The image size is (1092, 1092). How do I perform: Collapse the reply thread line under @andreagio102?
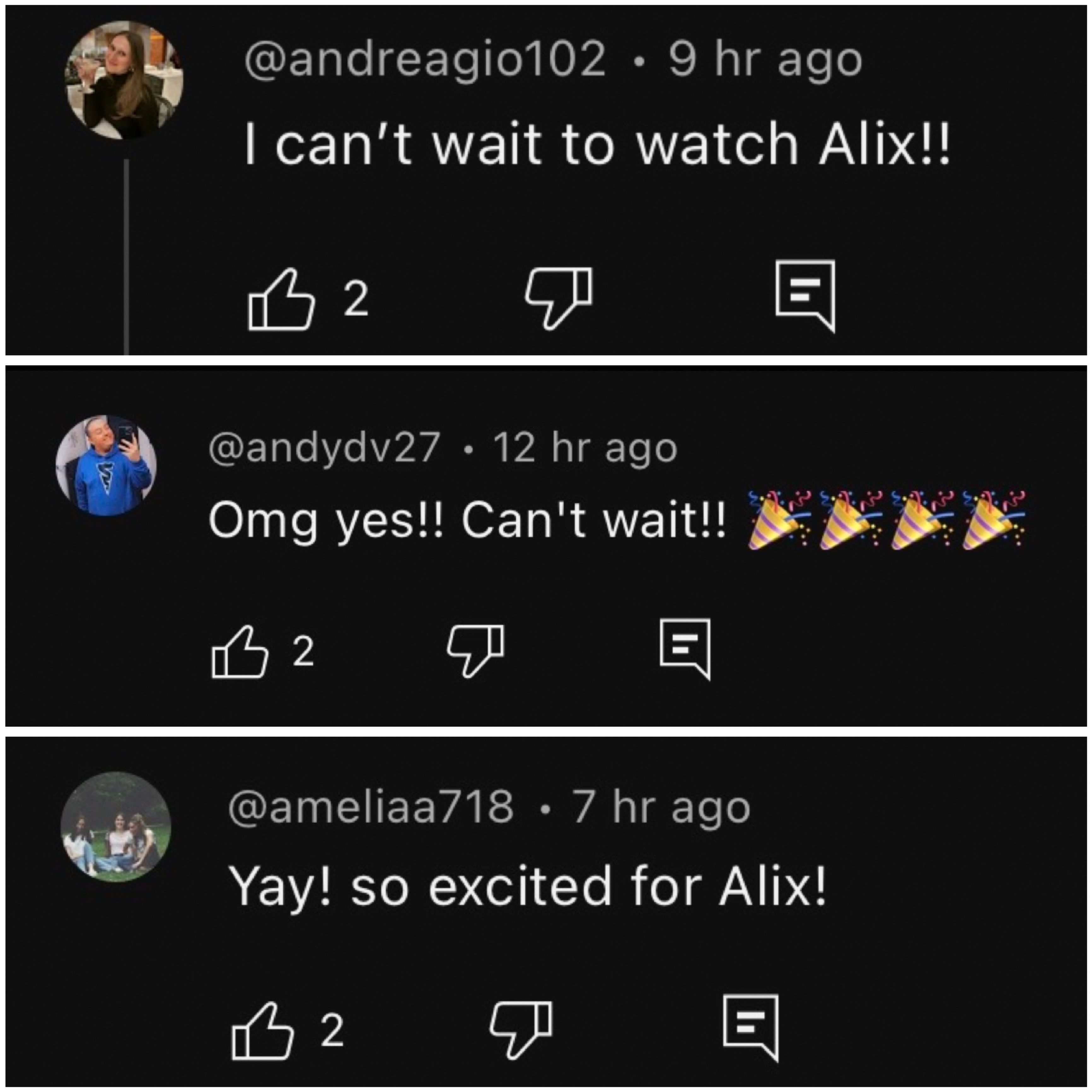[x=127, y=257]
